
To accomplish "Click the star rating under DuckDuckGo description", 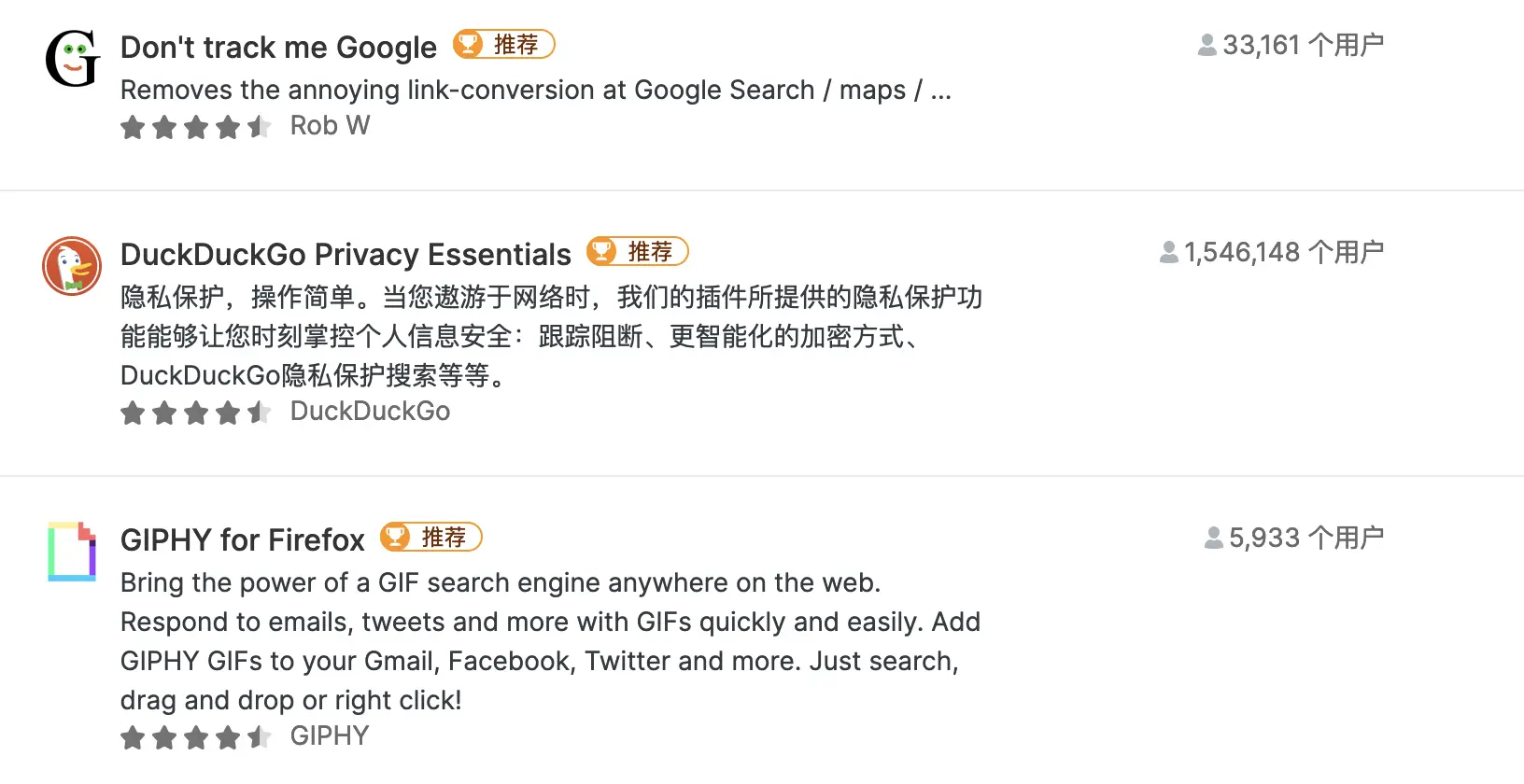I will pyautogui.click(x=196, y=412).
